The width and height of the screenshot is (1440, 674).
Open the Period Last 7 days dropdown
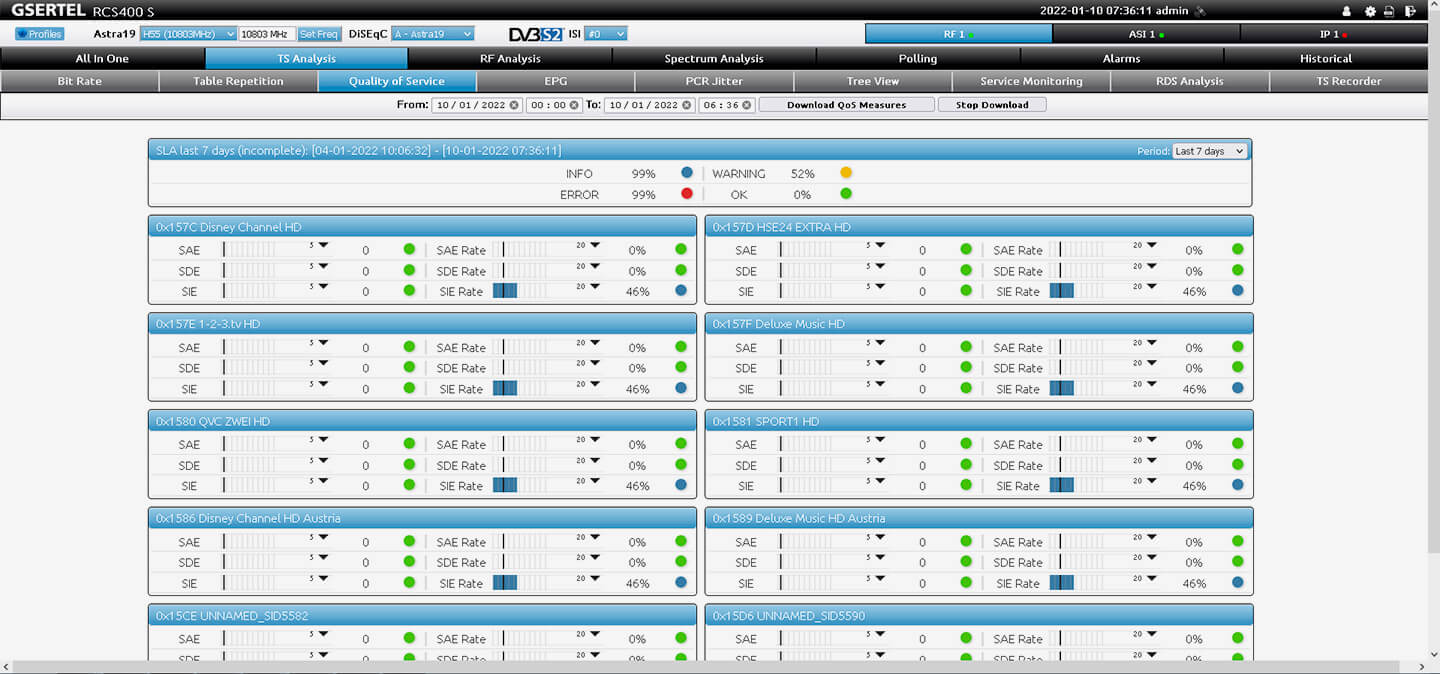pos(1210,151)
